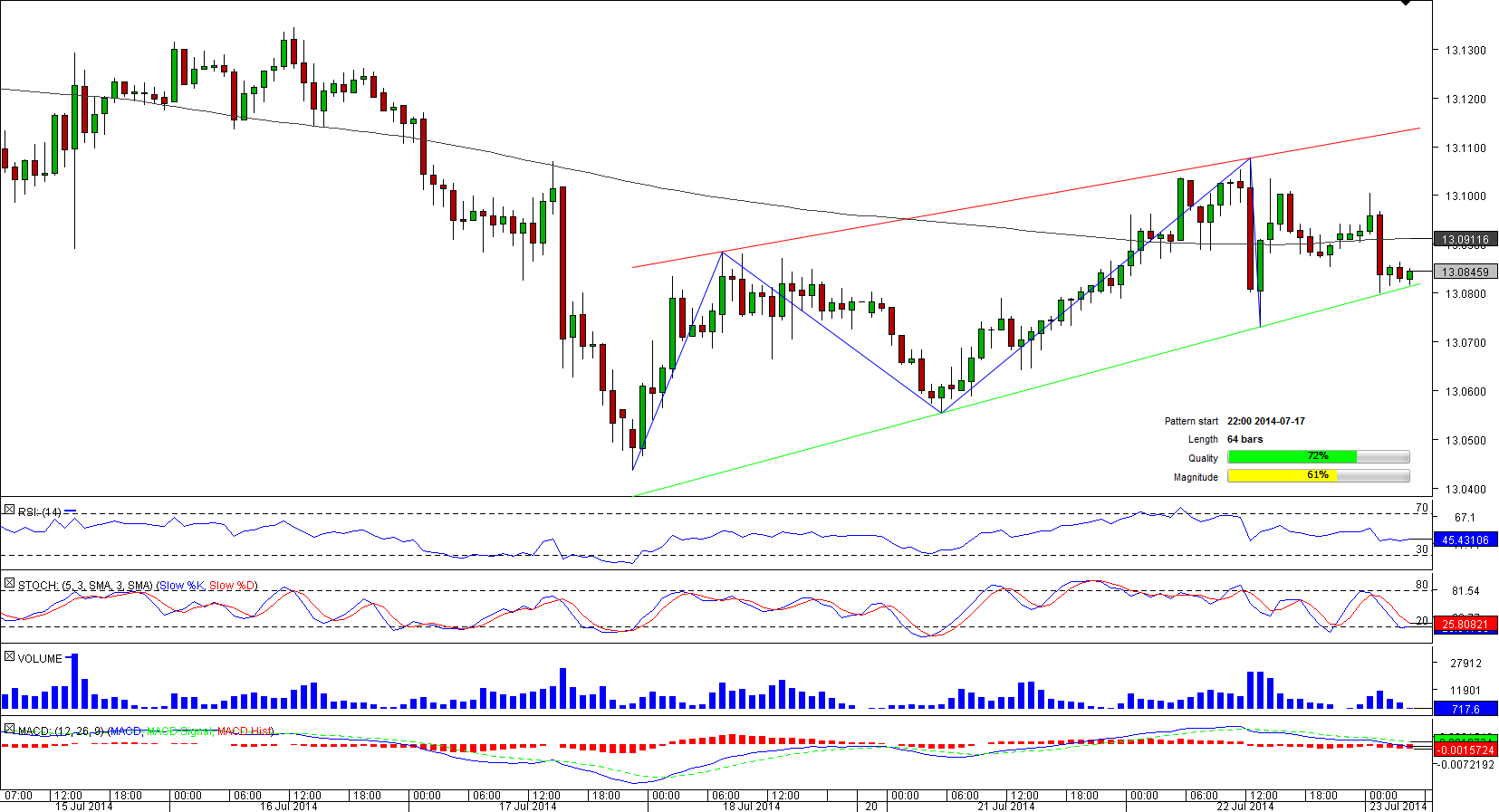Viewport: 1499px width, 812px height.
Task: Click the Magnitude 61% progress bar
Action: pos(1319,475)
